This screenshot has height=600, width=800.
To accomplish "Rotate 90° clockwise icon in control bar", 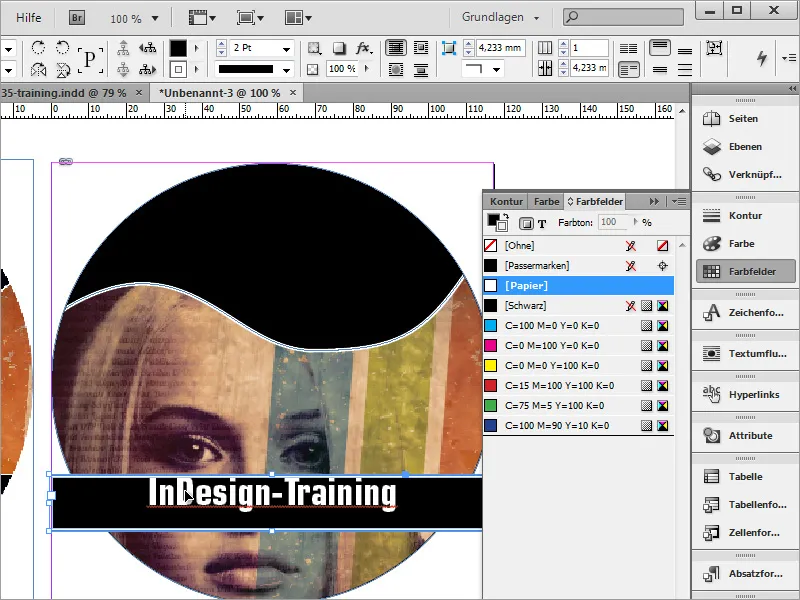I will (x=38, y=48).
